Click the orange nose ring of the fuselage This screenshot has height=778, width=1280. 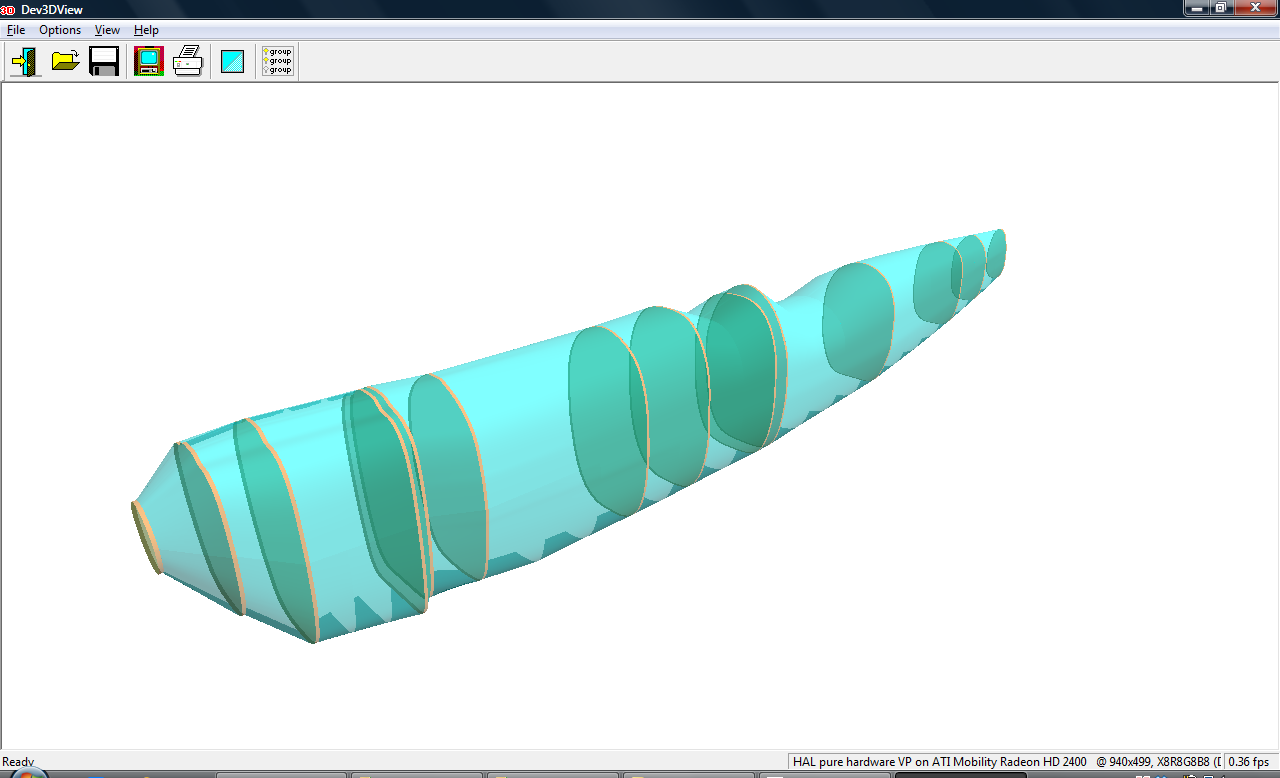pyautogui.click(x=146, y=537)
